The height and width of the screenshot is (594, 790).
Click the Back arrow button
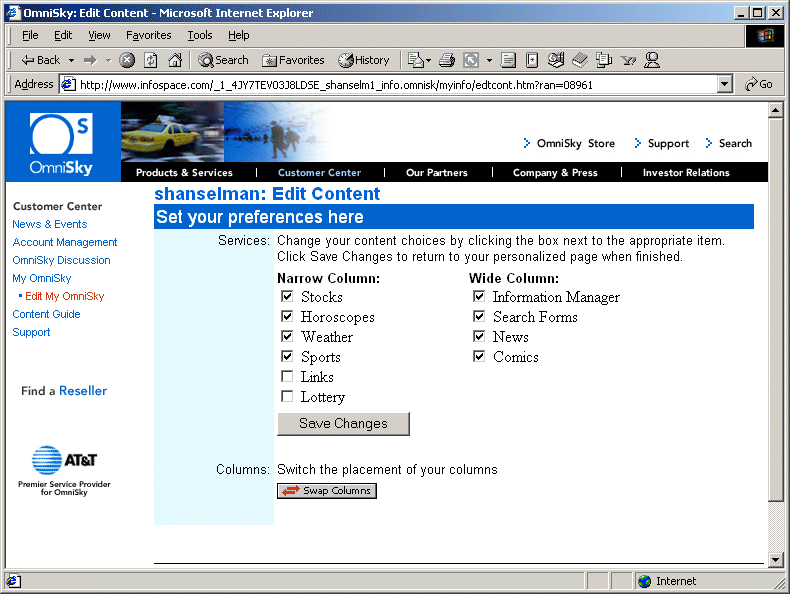pyautogui.click(x=40, y=60)
